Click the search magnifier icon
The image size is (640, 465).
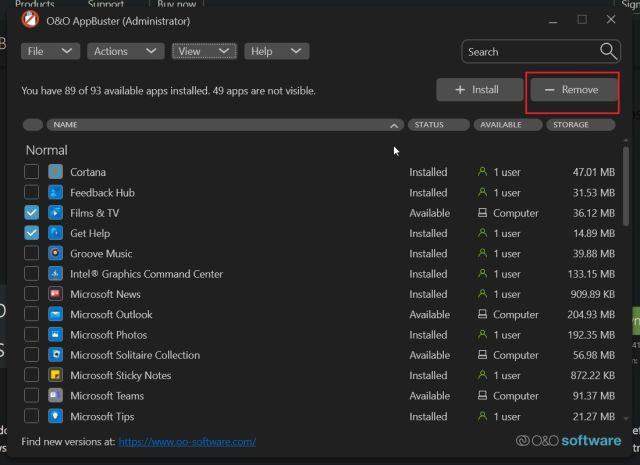coord(608,51)
